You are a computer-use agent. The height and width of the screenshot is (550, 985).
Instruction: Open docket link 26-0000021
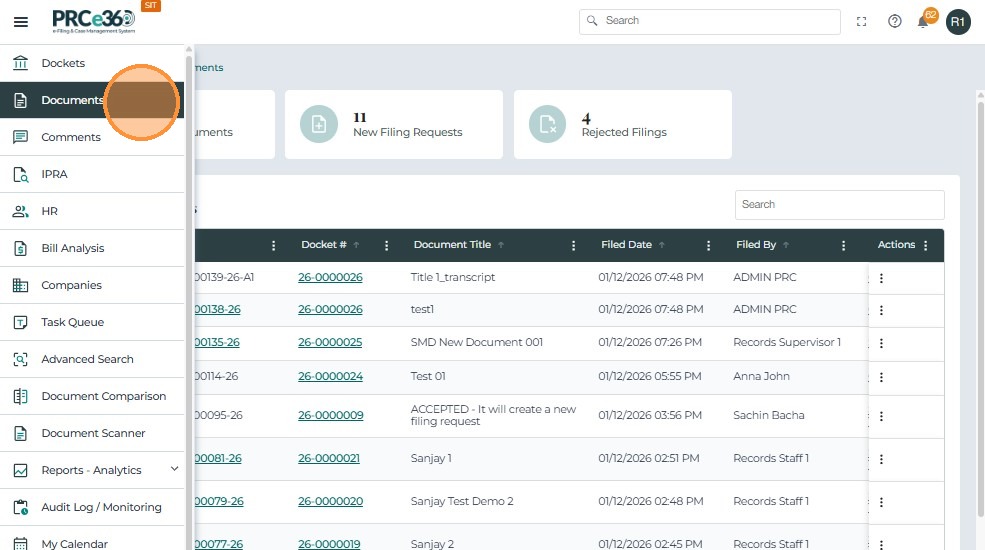click(329, 458)
